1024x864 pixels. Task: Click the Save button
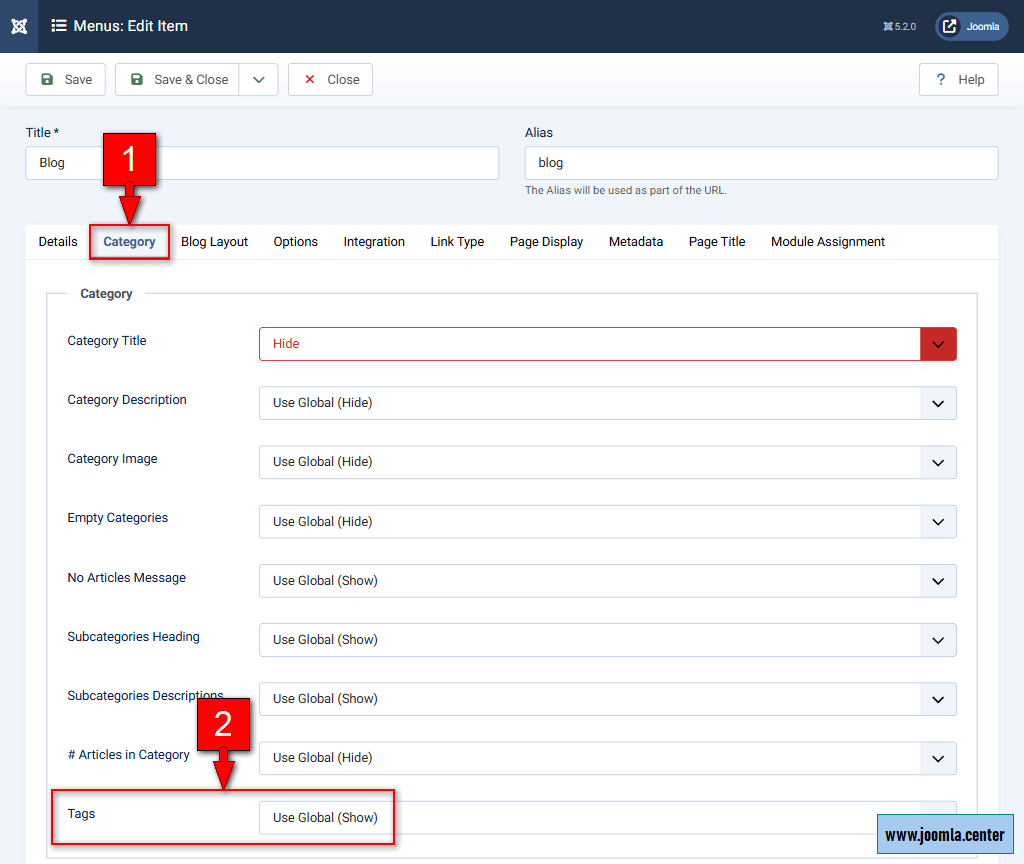[65, 80]
